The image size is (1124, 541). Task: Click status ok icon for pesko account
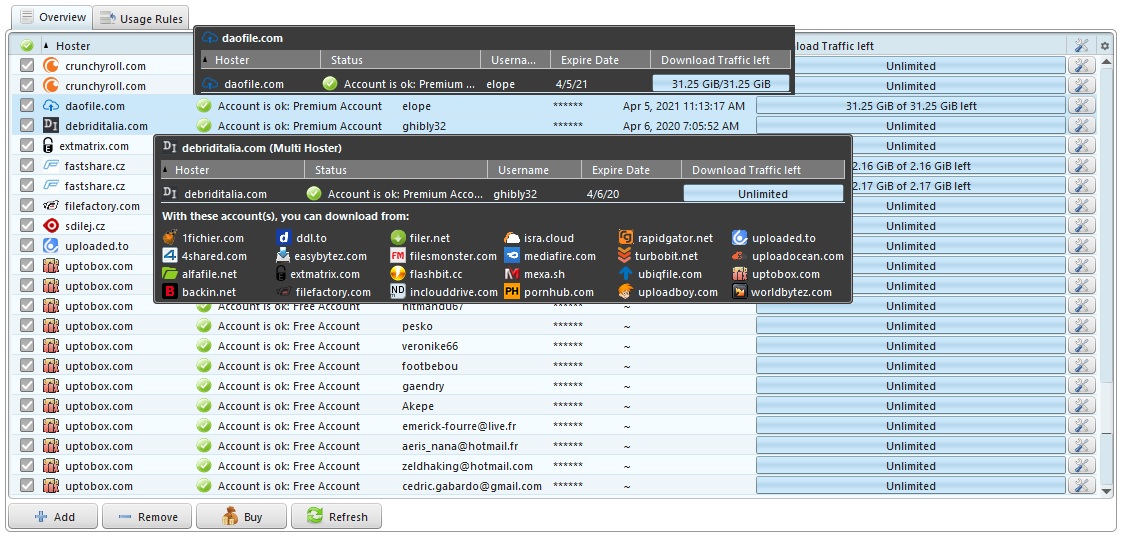[x=204, y=326]
